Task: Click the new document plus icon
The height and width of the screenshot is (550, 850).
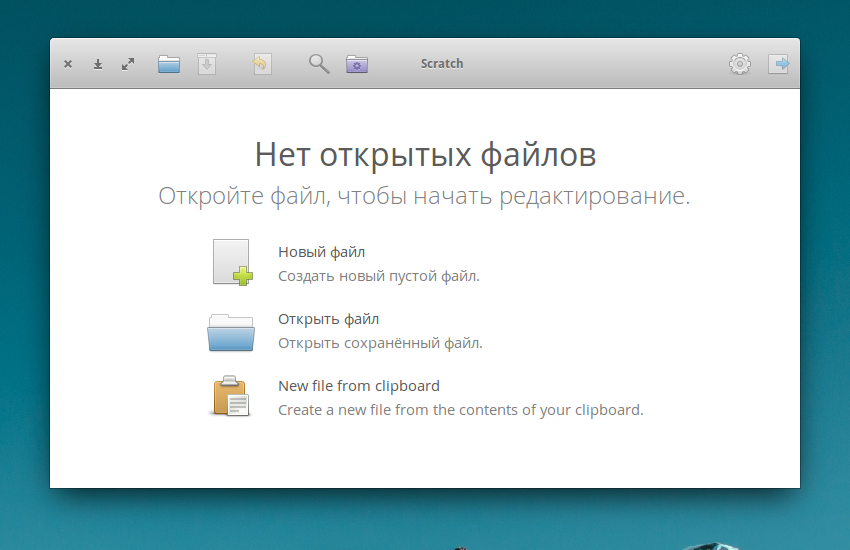Action: click(232, 262)
